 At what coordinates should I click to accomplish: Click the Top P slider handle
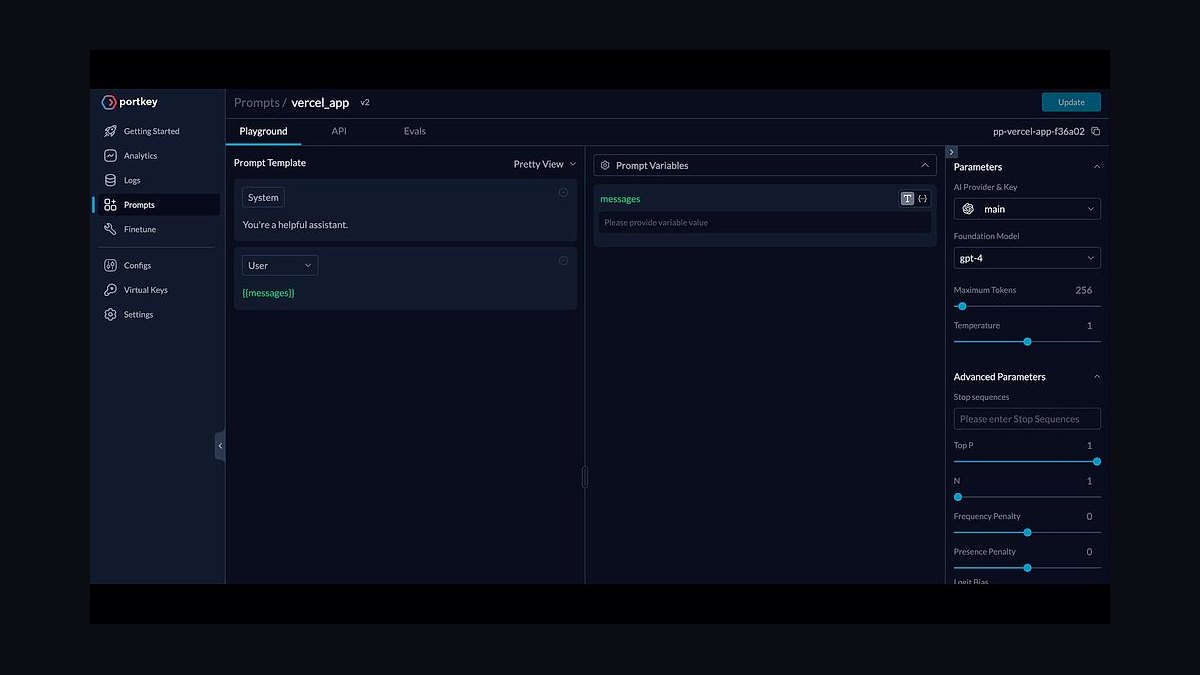[1097, 462]
